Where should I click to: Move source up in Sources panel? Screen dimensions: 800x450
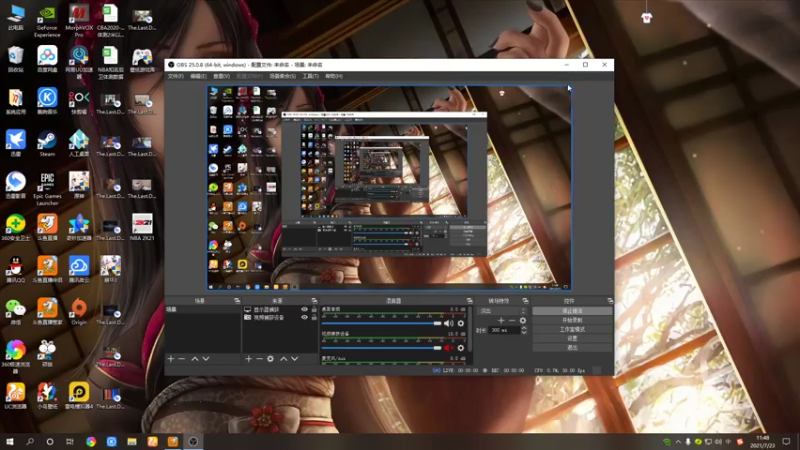coord(284,359)
